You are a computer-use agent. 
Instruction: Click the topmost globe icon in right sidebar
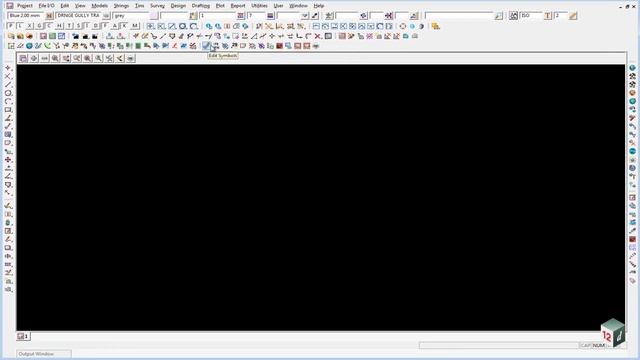(x=632, y=68)
